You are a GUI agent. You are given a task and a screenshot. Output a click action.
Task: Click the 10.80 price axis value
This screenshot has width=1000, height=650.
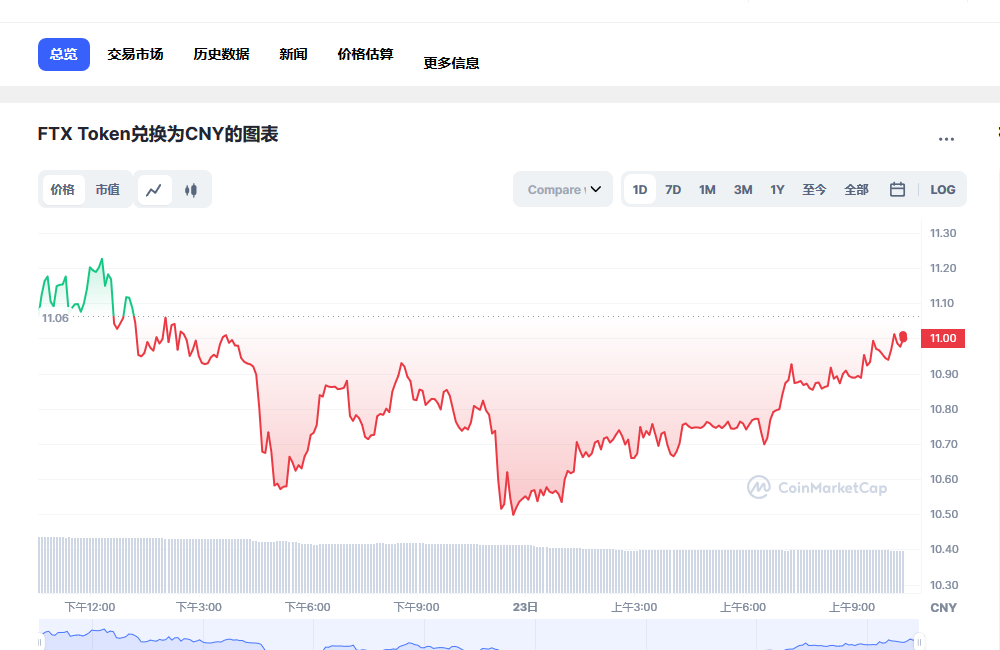pos(943,409)
